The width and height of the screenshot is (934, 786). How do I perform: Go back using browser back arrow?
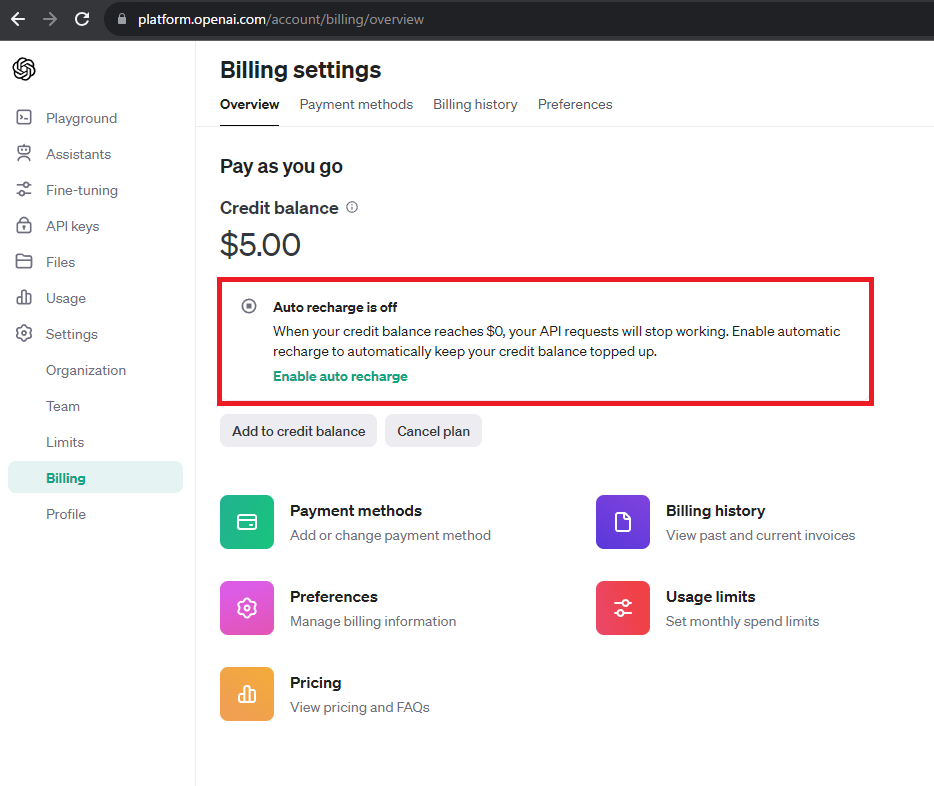pos(18,19)
